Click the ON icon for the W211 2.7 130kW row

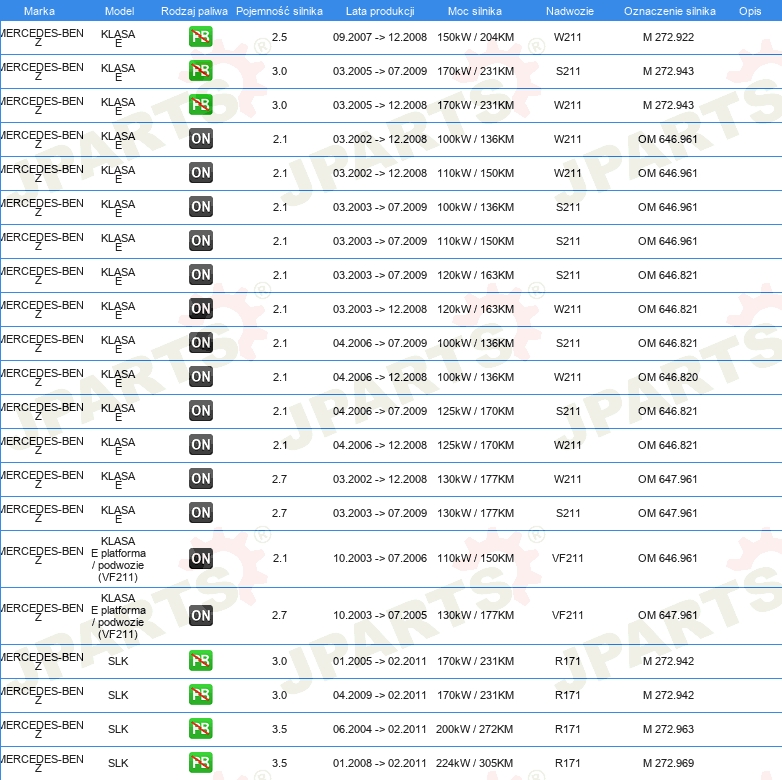tap(200, 479)
